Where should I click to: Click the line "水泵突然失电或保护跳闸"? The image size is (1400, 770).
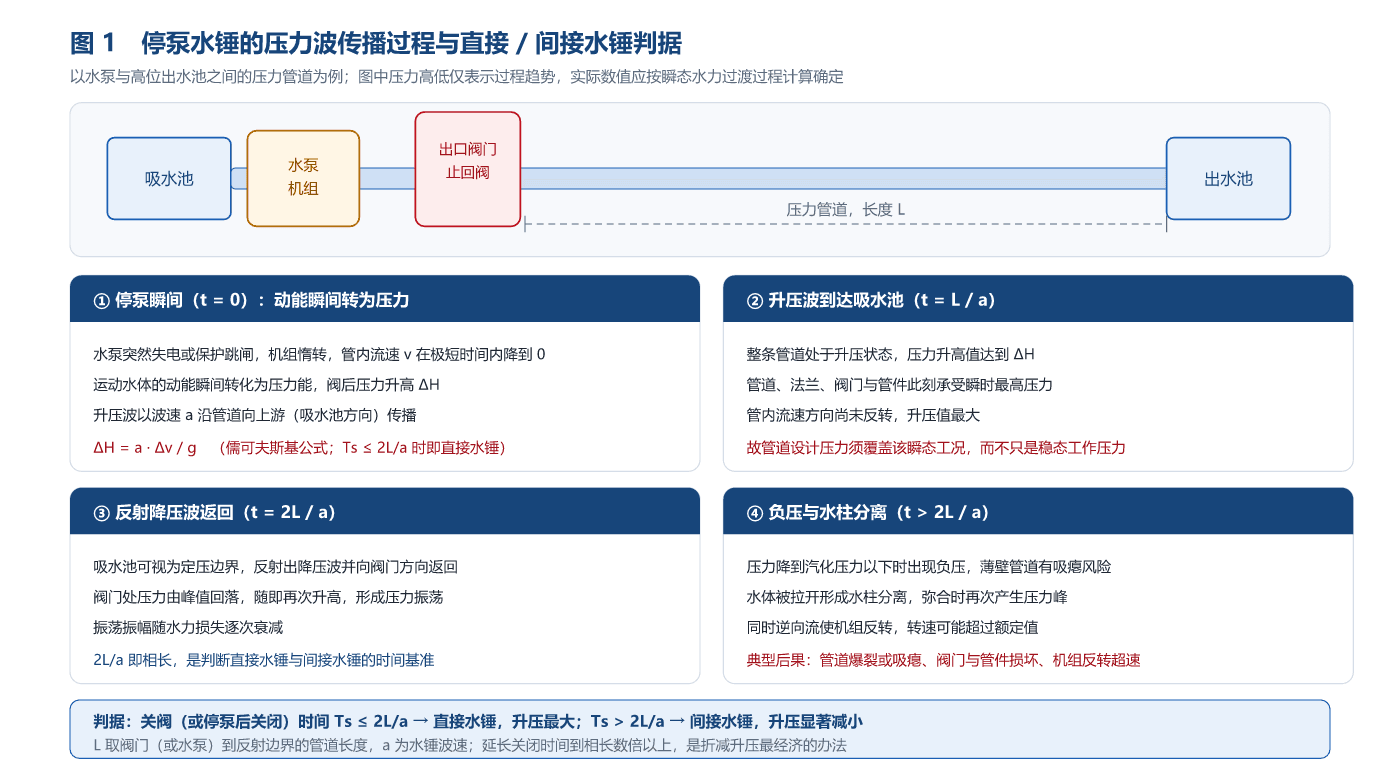[320, 354]
